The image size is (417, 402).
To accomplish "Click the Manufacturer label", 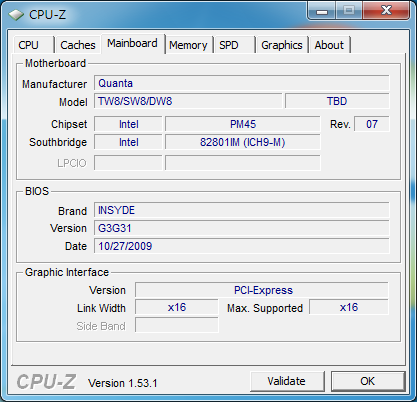I will click(x=54, y=84).
